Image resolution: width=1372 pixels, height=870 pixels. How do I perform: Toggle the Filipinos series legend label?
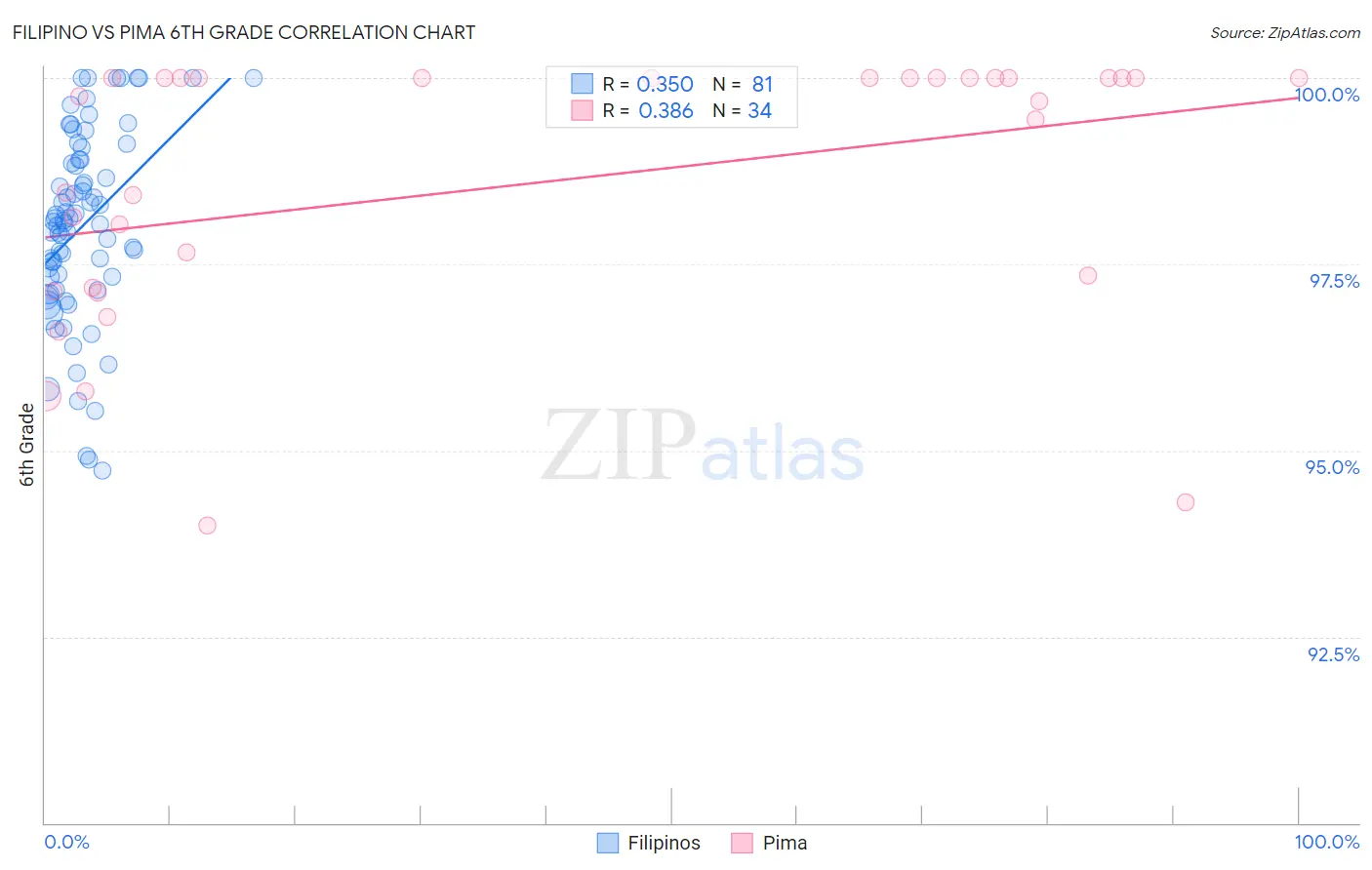click(x=664, y=843)
